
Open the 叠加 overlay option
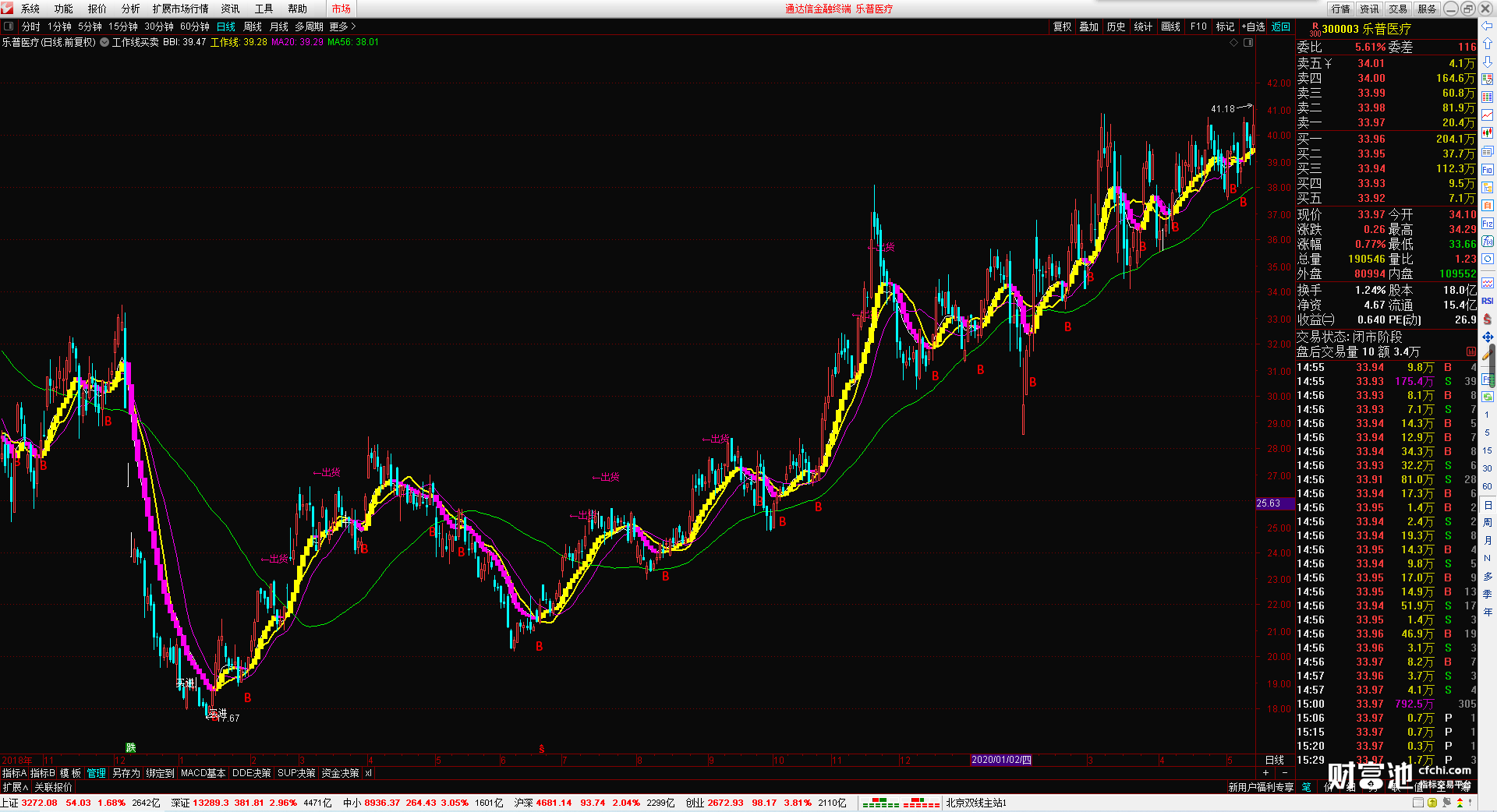pos(1089,26)
